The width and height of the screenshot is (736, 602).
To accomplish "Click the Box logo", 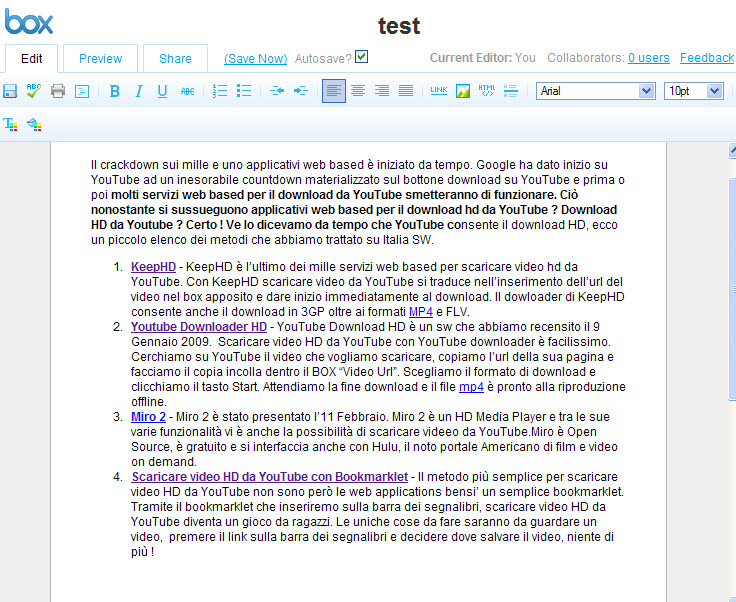I will pyautogui.click(x=29, y=22).
